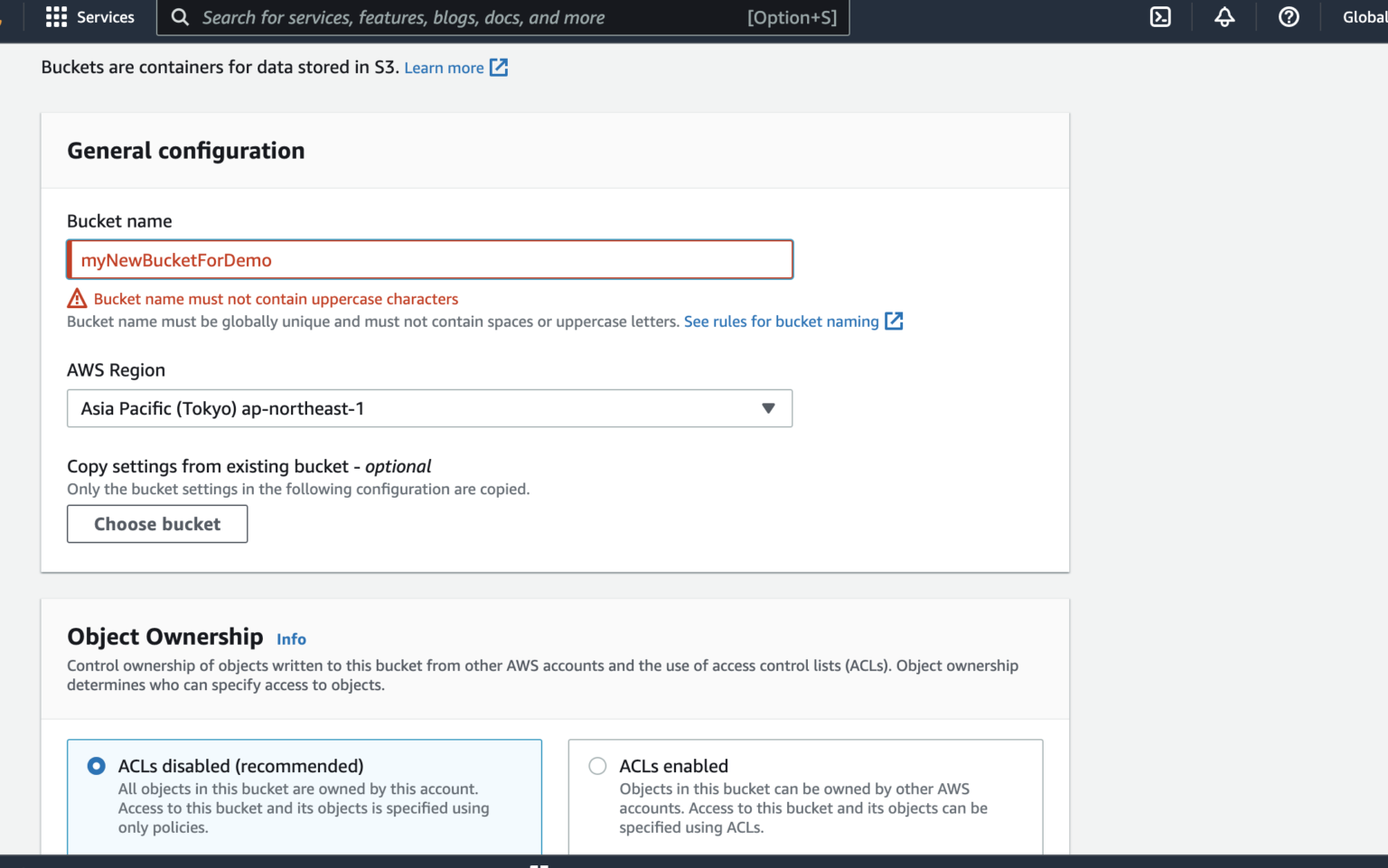1388x868 pixels.
Task: Click the region dropdown chevron arrow
Action: point(769,408)
